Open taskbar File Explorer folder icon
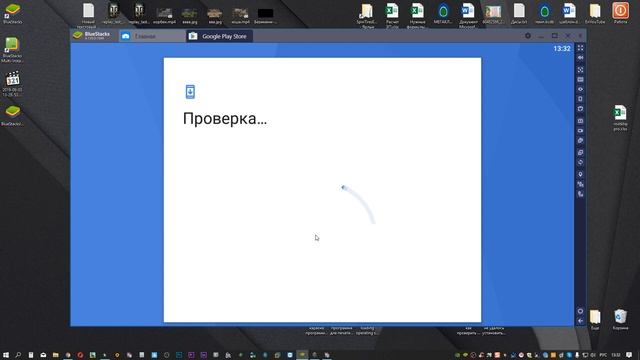 pyautogui.click(x=56, y=355)
